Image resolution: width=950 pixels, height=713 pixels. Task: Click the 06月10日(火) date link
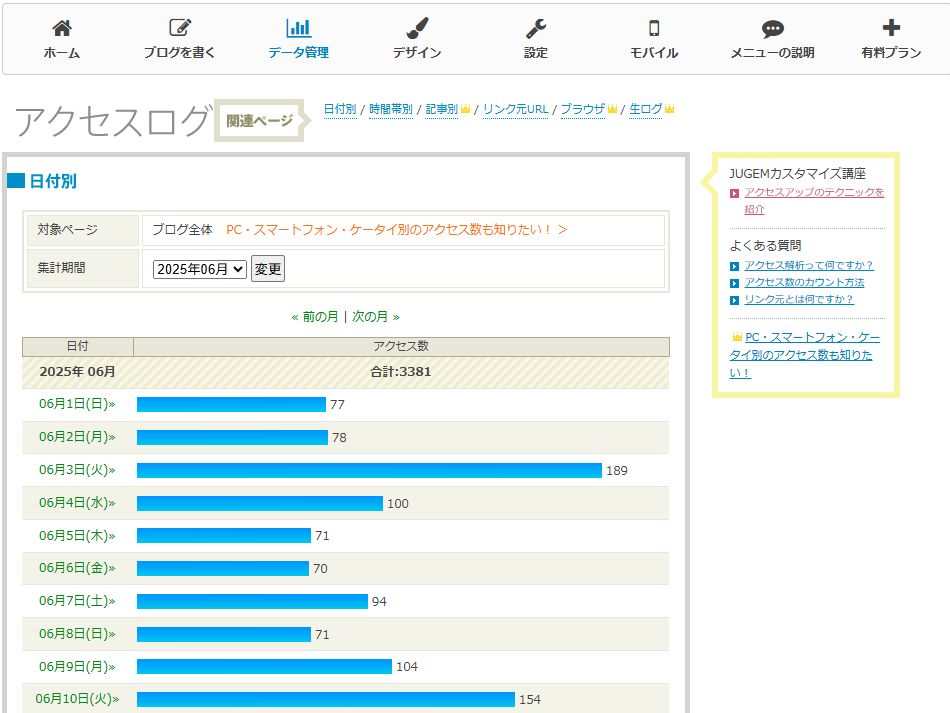(x=77, y=699)
